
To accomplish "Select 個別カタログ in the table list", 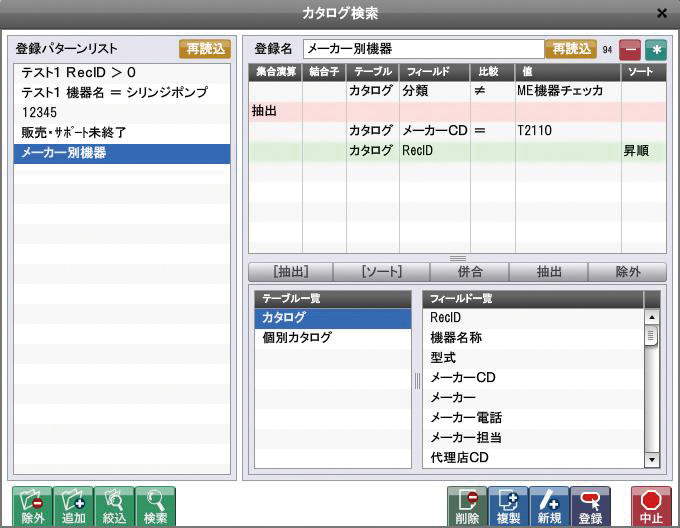I will pos(333,337).
